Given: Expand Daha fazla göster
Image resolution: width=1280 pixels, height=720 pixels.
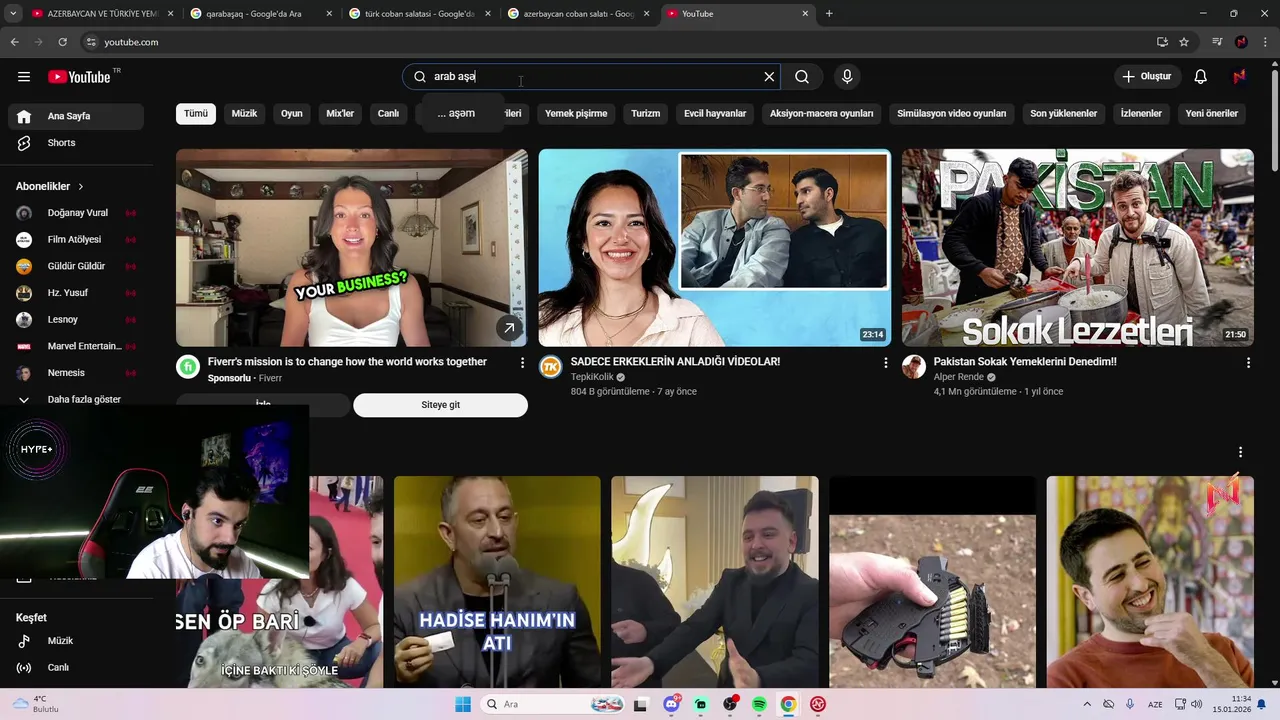Looking at the screenshot, I should [x=76, y=399].
